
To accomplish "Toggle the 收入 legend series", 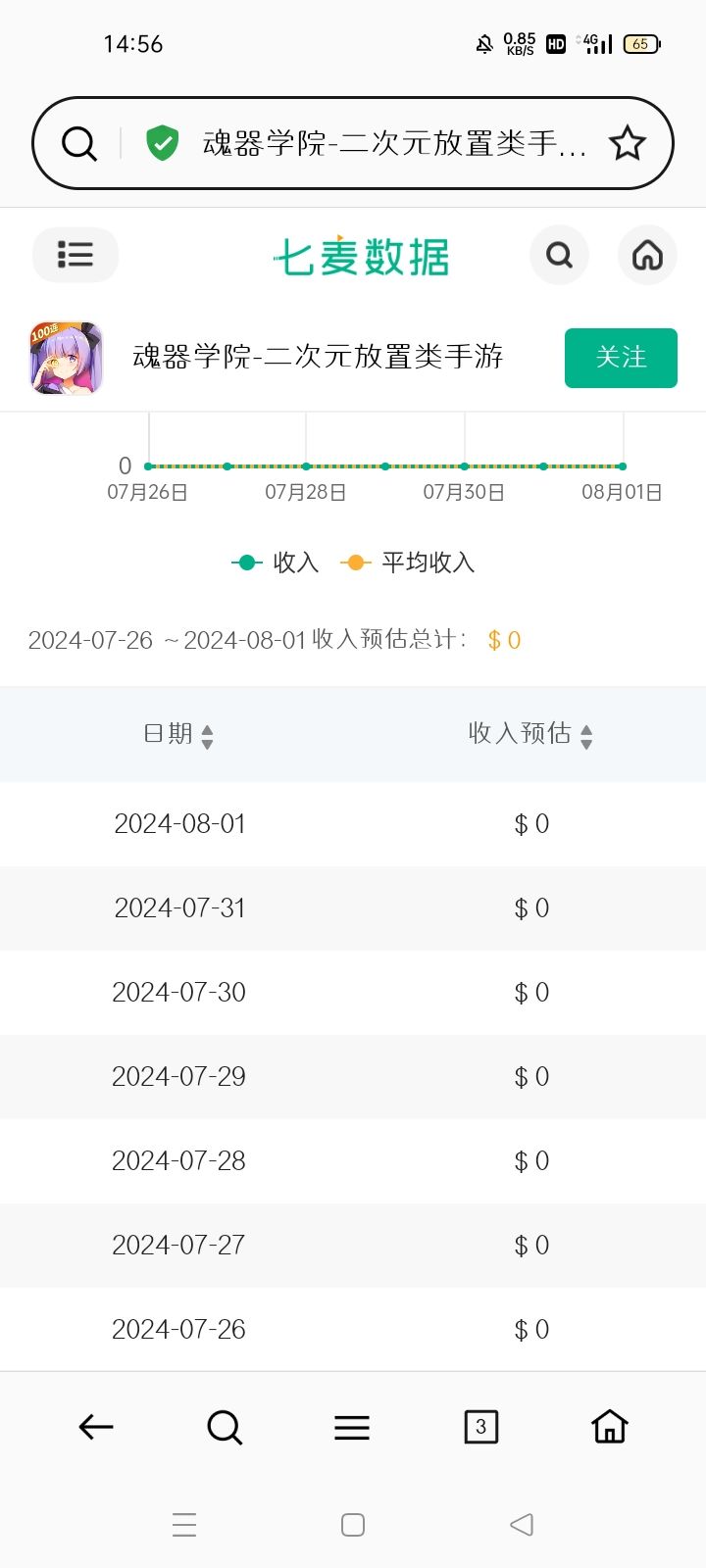I will click(275, 563).
